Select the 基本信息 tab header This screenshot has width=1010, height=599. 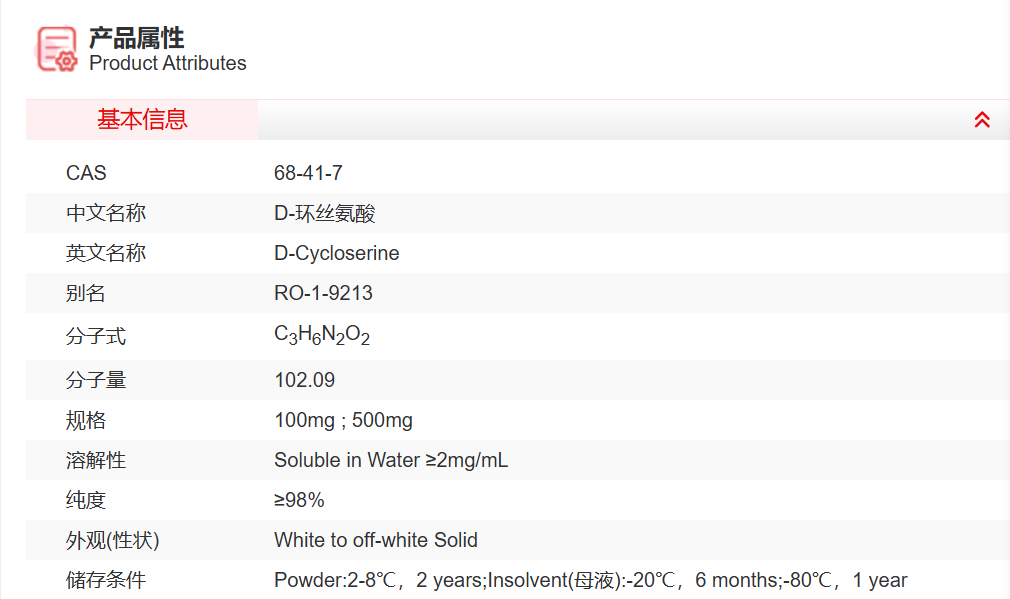click(x=142, y=120)
